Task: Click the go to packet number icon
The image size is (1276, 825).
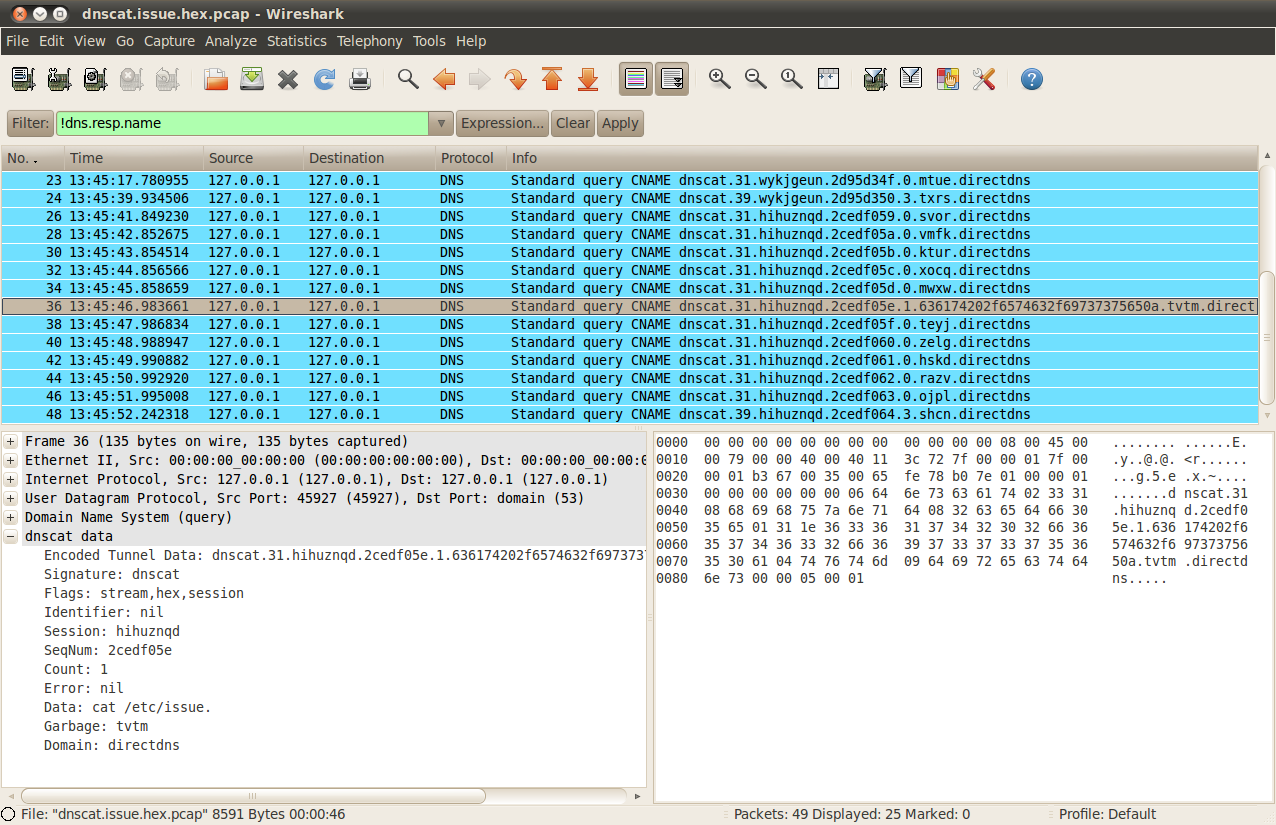Action: coord(516,79)
